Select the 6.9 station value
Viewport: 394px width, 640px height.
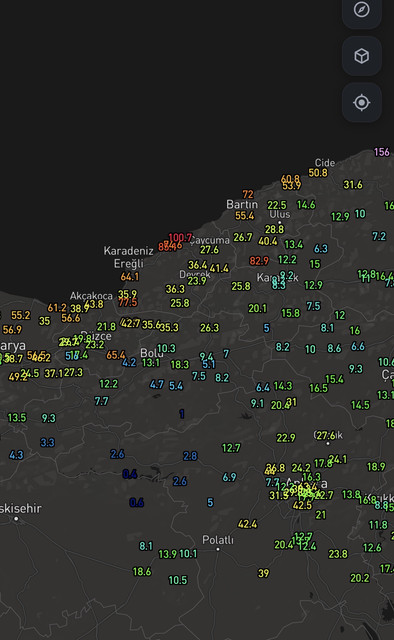(229, 477)
